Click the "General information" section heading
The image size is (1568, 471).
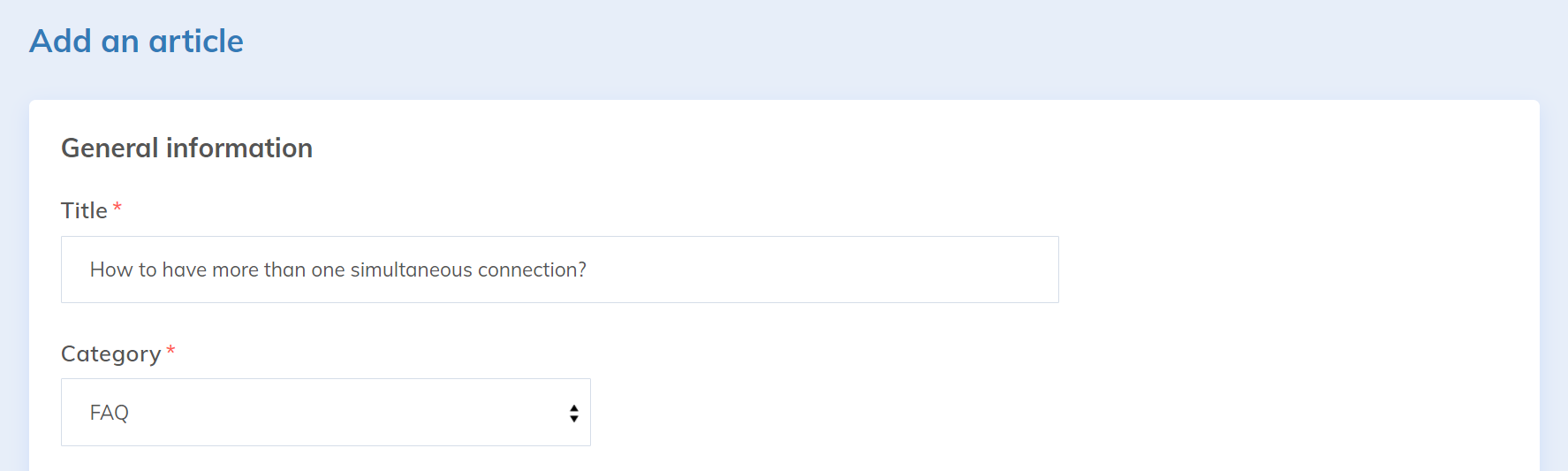tap(186, 148)
